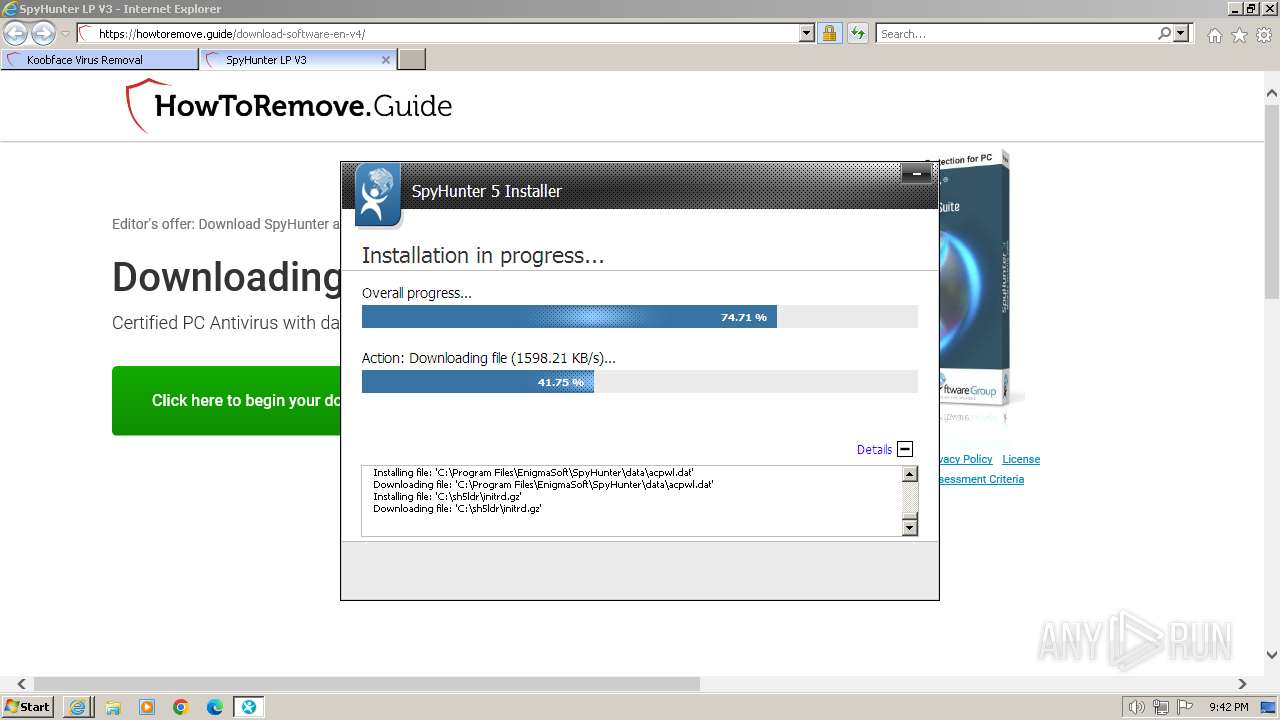The image size is (1280, 720).
Task: Open Internet Explorer from the taskbar
Action: (x=78, y=707)
